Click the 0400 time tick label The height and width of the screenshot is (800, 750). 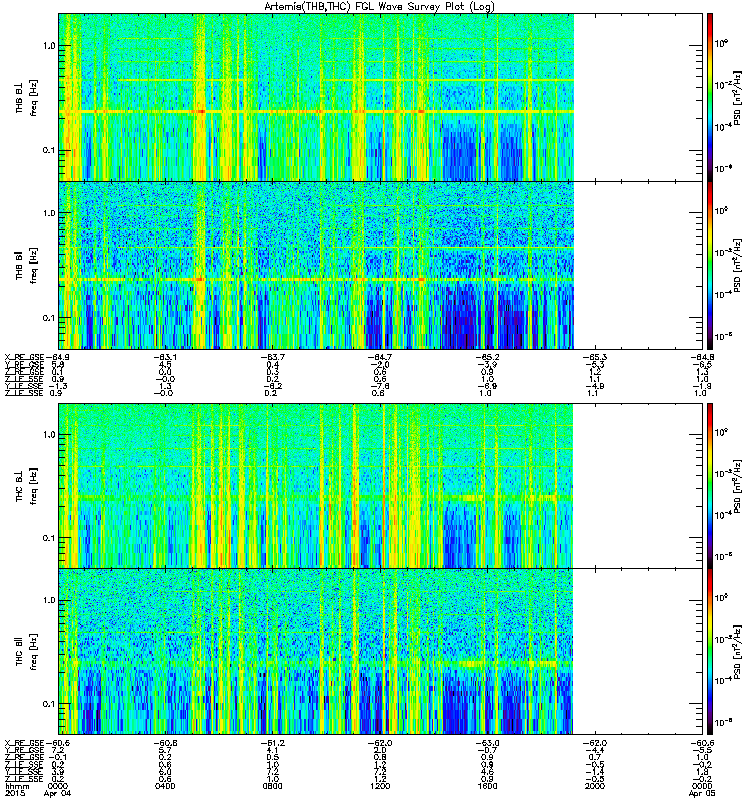coord(165,786)
